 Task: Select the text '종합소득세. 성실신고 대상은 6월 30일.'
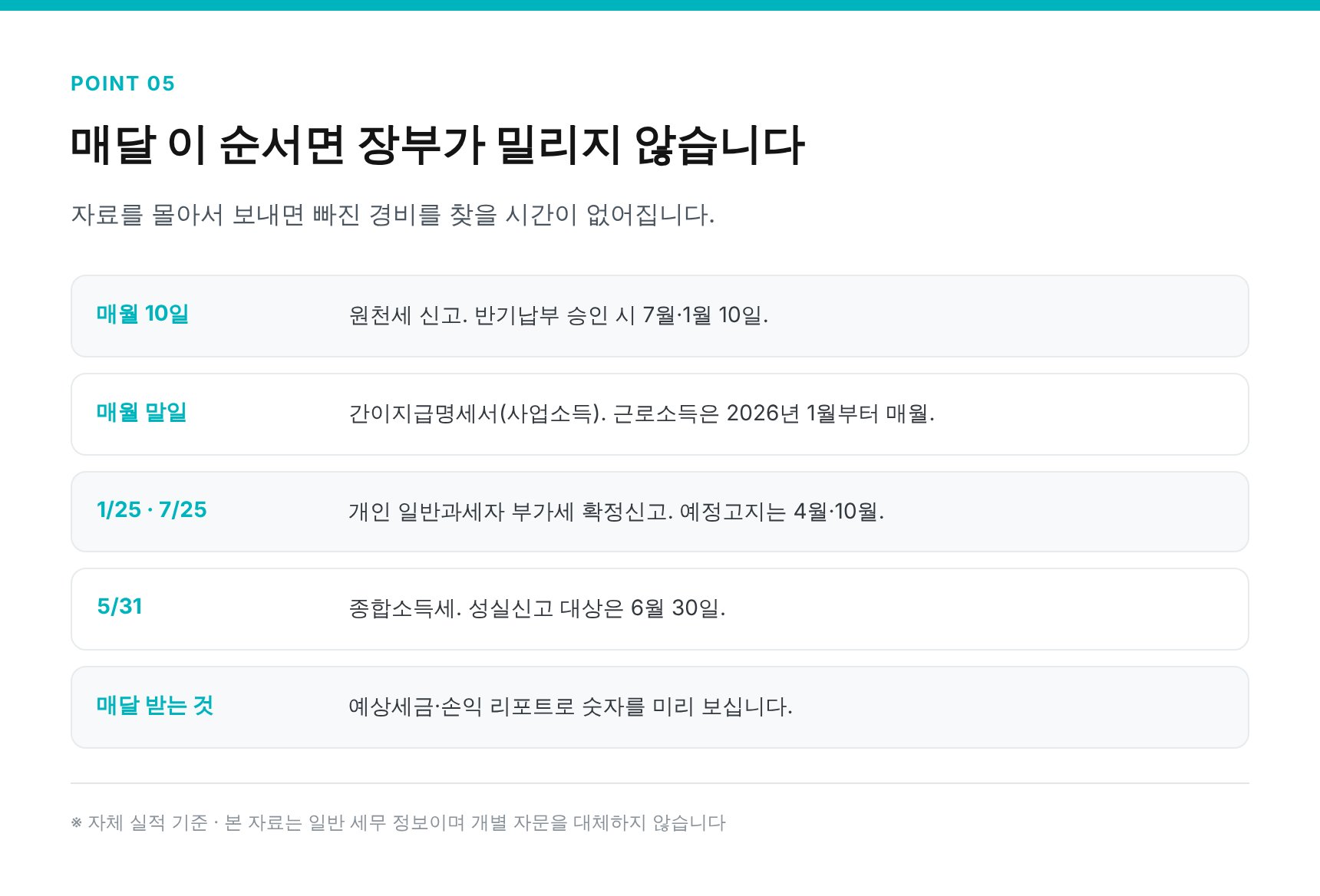537,608
